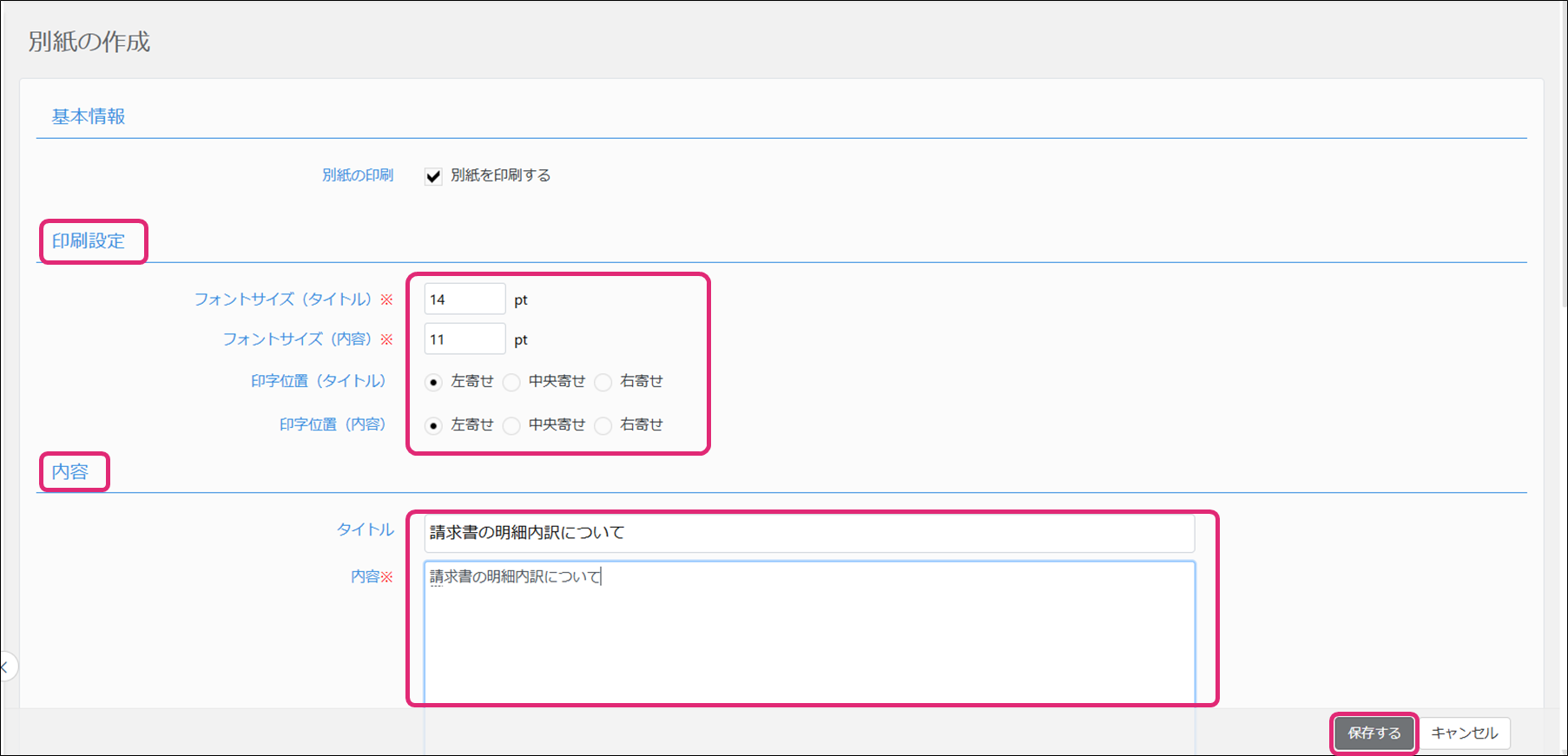Click the 内容 section header
The width and height of the screenshot is (1568, 756).
(70, 472)
